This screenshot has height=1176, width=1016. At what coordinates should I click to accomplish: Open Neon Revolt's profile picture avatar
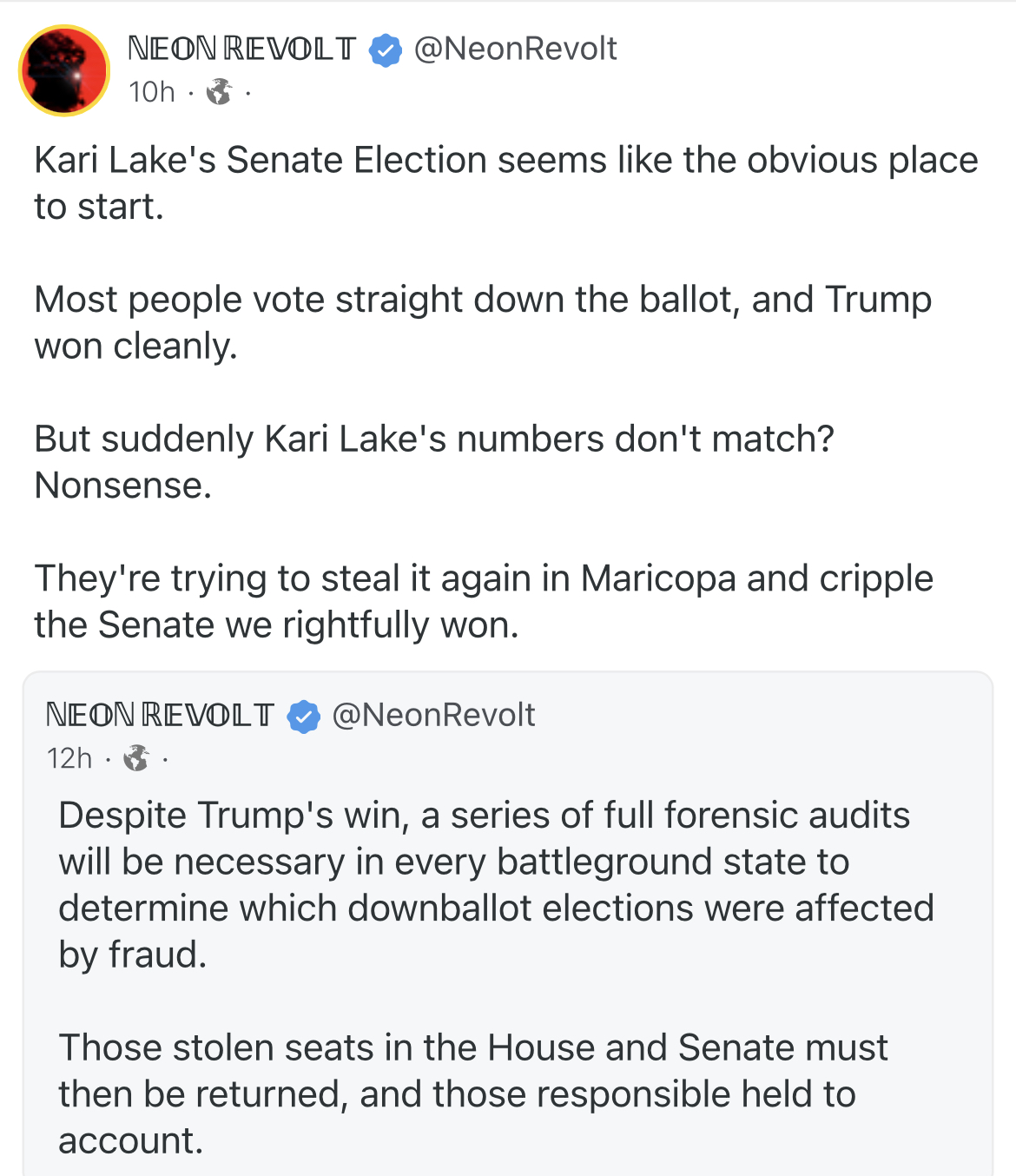(64, 70)
